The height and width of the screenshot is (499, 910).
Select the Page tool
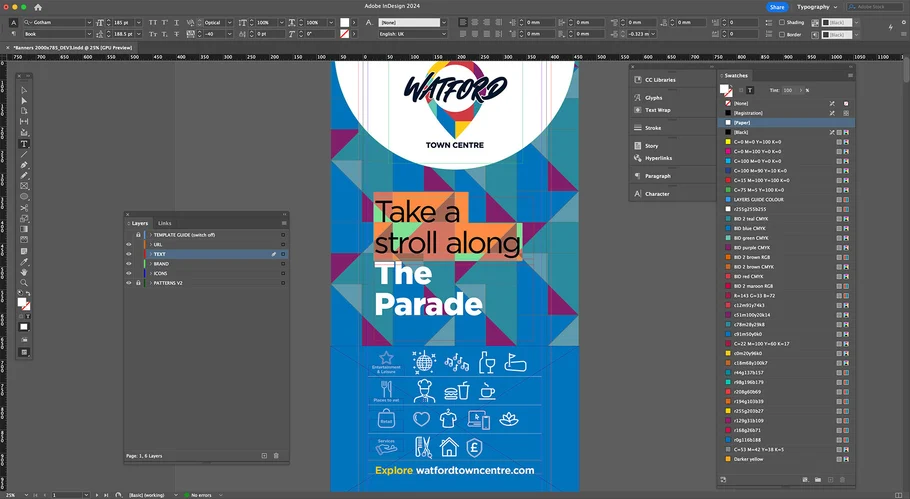coord(24,111)
